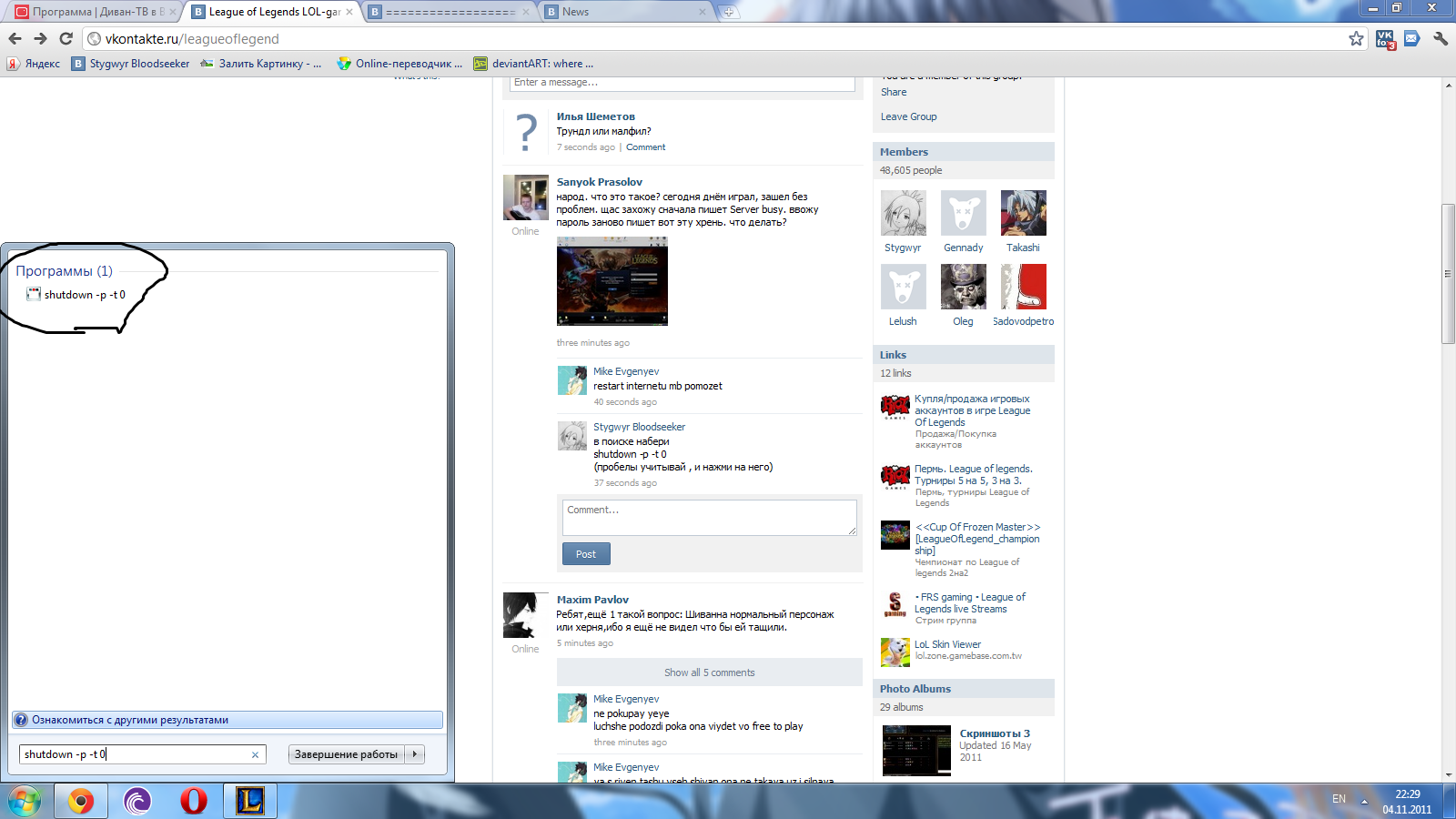Open Opera browser from taskbar
The width and height of the screenshot is (1456, 819).
[194, 801]
